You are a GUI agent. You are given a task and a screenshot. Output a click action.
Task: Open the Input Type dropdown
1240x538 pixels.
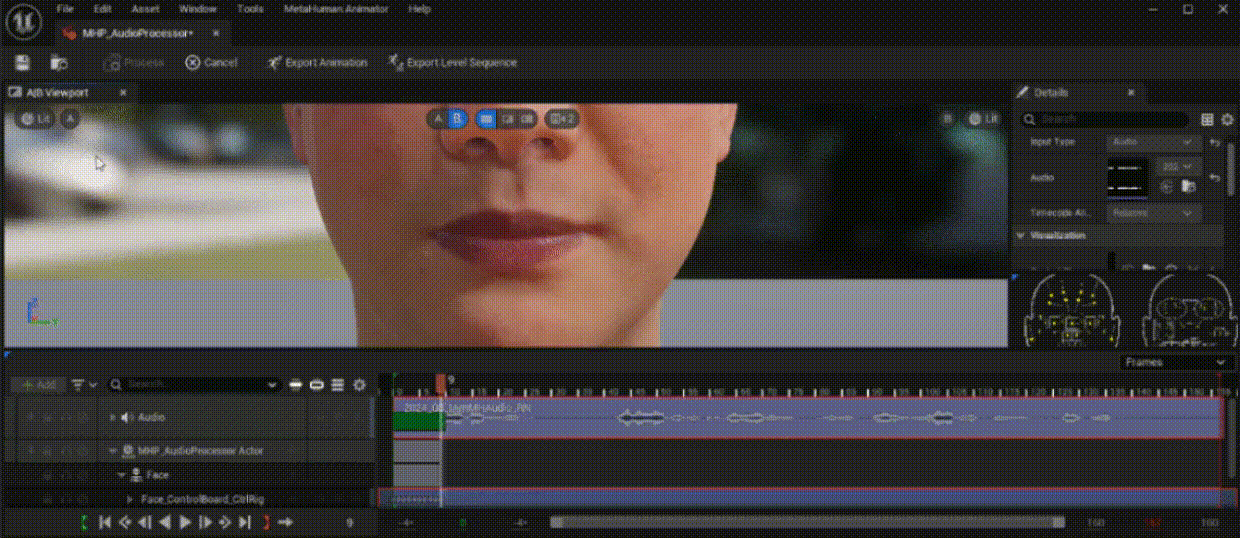tap(1154, 142)
